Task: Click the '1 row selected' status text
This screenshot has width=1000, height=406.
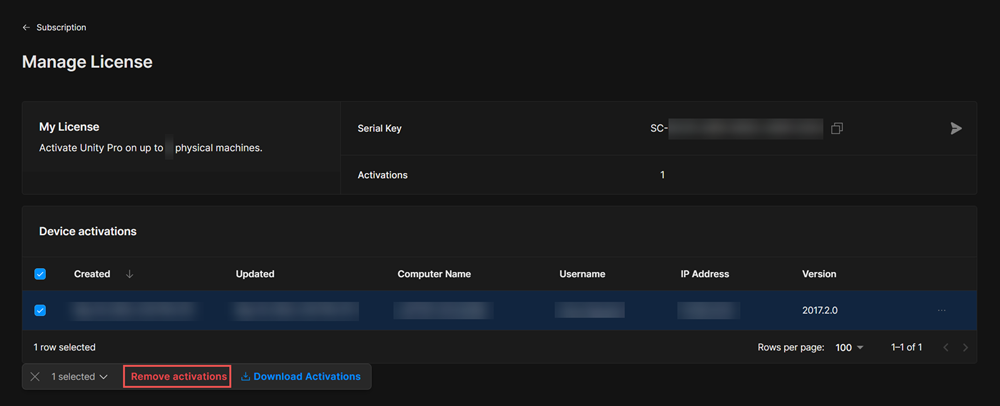Action: (64, 347)
